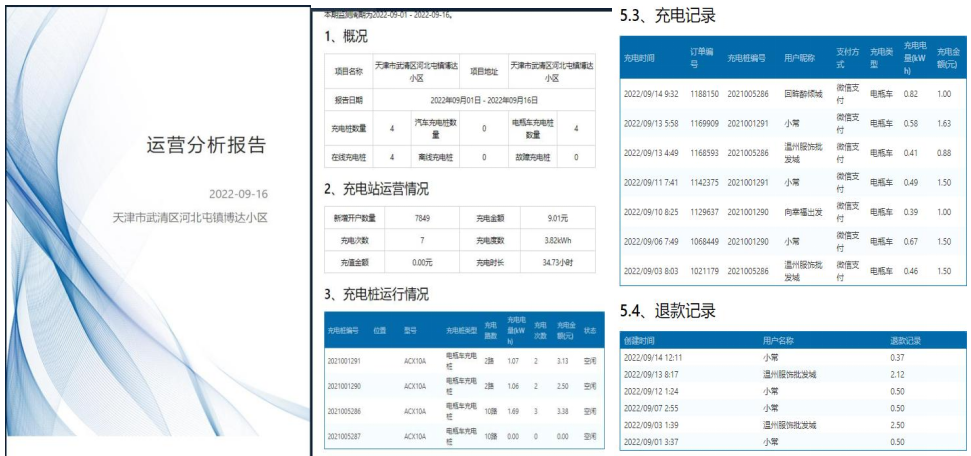Select the heading 1、概况
Image resolution: width=971 pixels, height=456 pixels.
(346, 37)
